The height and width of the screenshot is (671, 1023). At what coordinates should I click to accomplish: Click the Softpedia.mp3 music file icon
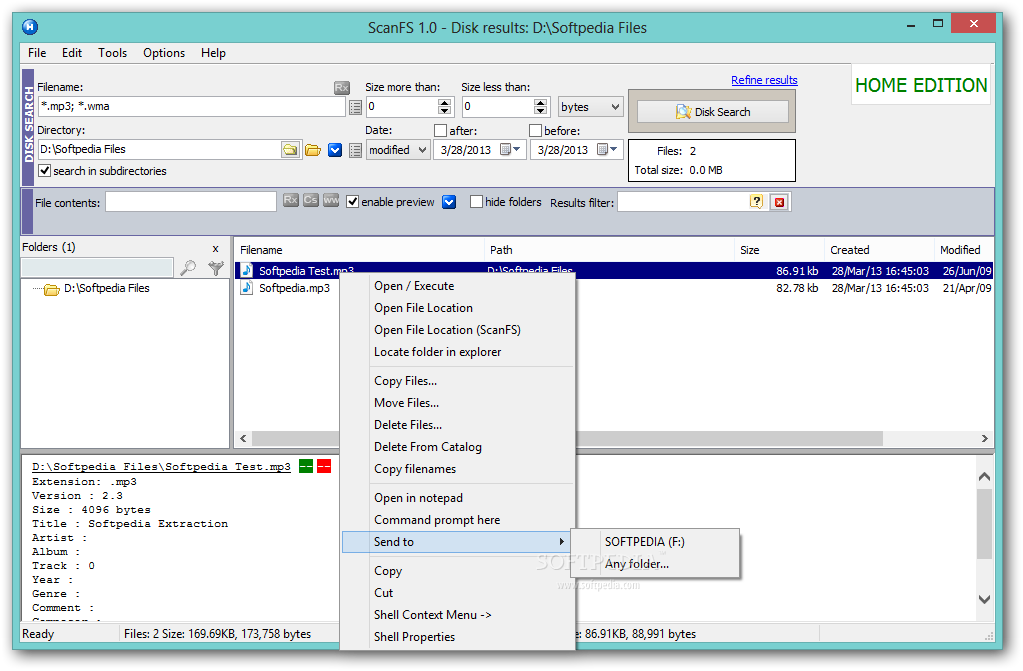pos(247,288)
